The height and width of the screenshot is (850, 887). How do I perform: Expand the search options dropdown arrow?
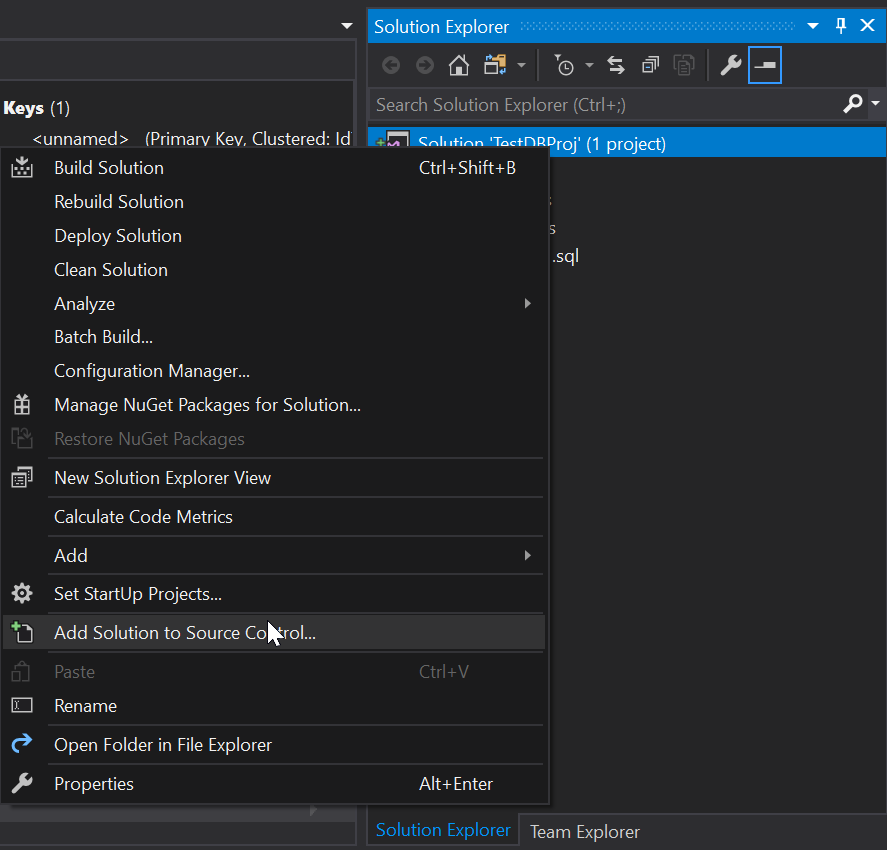click(875, 104)
